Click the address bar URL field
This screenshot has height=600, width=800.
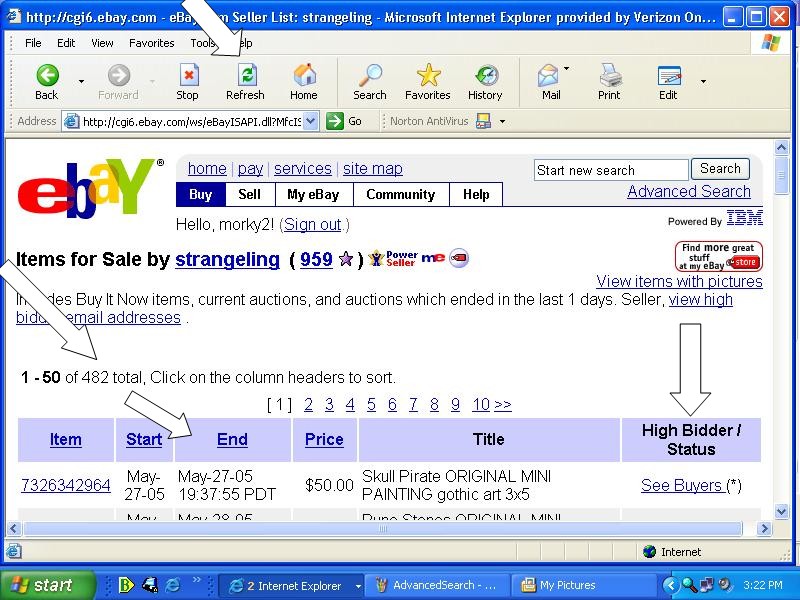tap(192, 121)
